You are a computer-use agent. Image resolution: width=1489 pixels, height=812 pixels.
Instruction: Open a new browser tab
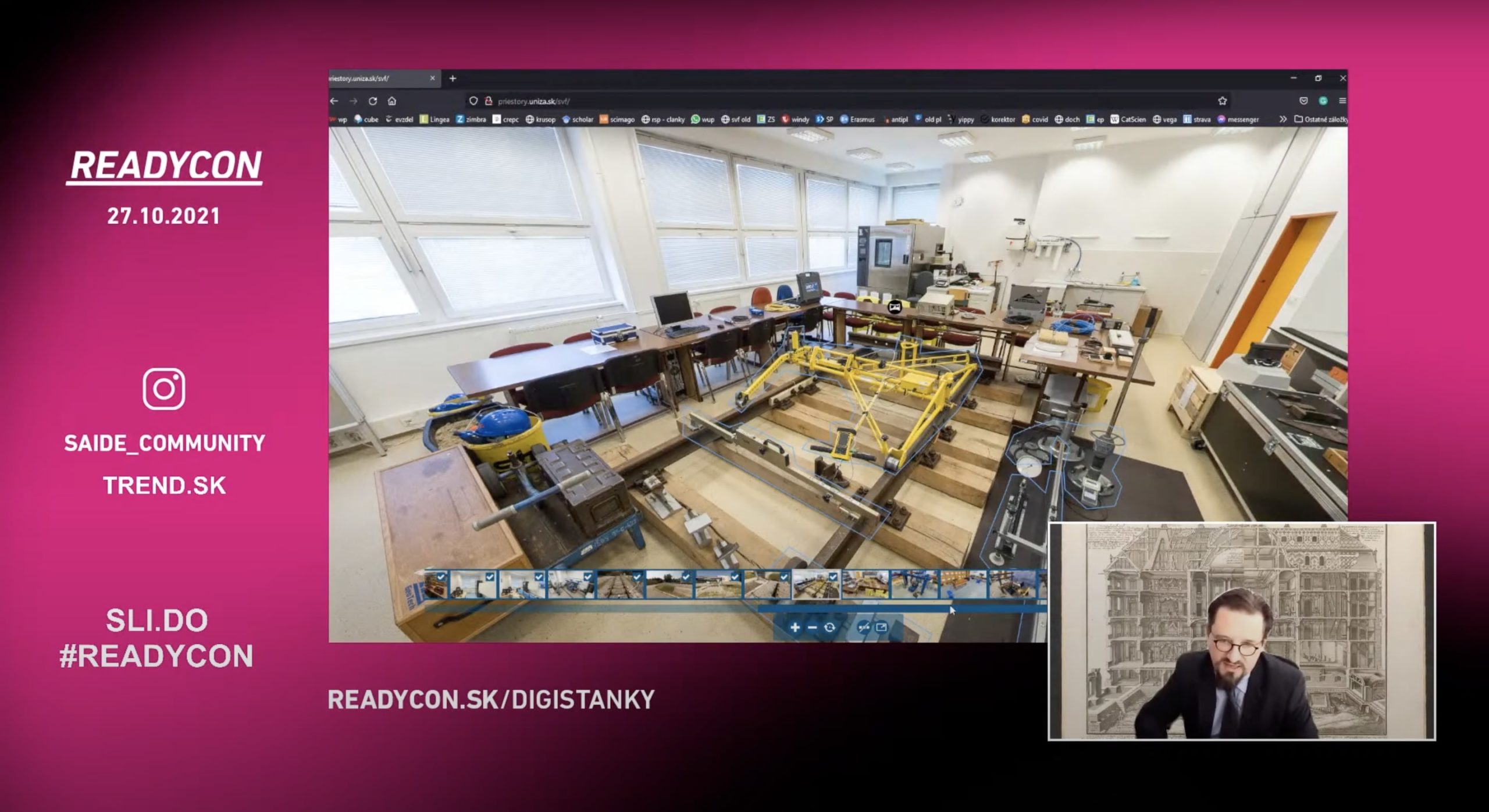pos(453,78)
